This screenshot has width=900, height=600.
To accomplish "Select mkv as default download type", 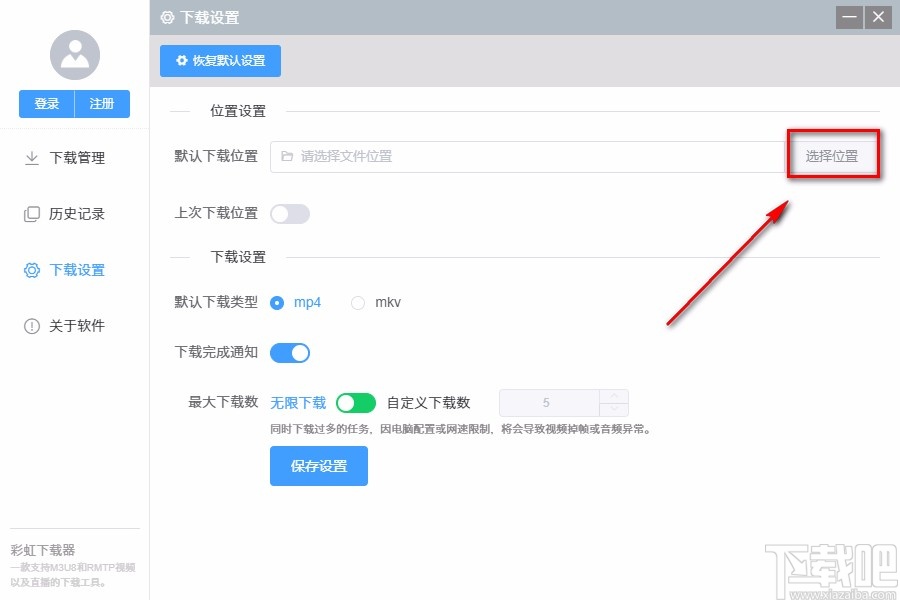I will [357, 302].
